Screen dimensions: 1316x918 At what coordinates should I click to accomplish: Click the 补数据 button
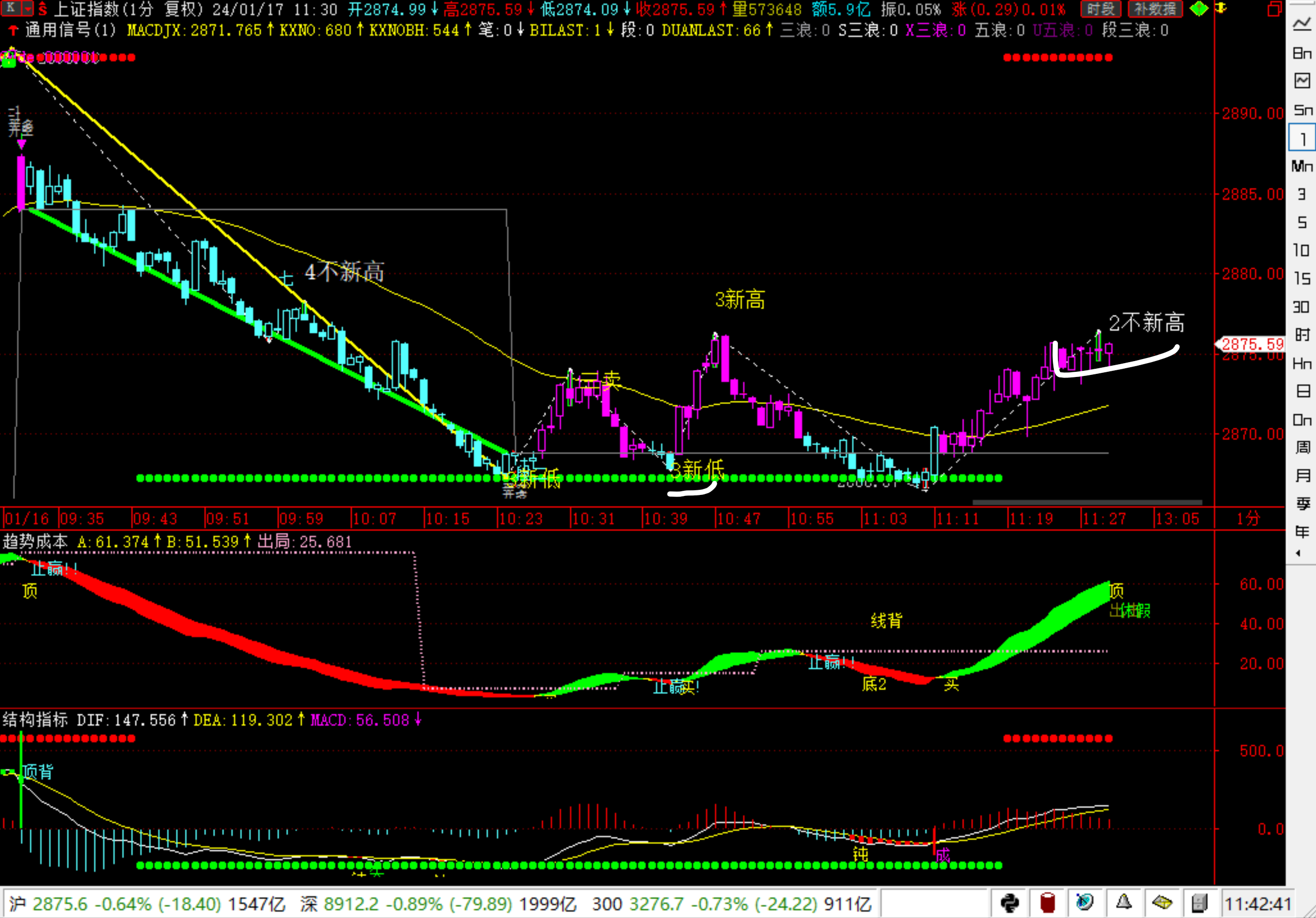(1155, 9)
